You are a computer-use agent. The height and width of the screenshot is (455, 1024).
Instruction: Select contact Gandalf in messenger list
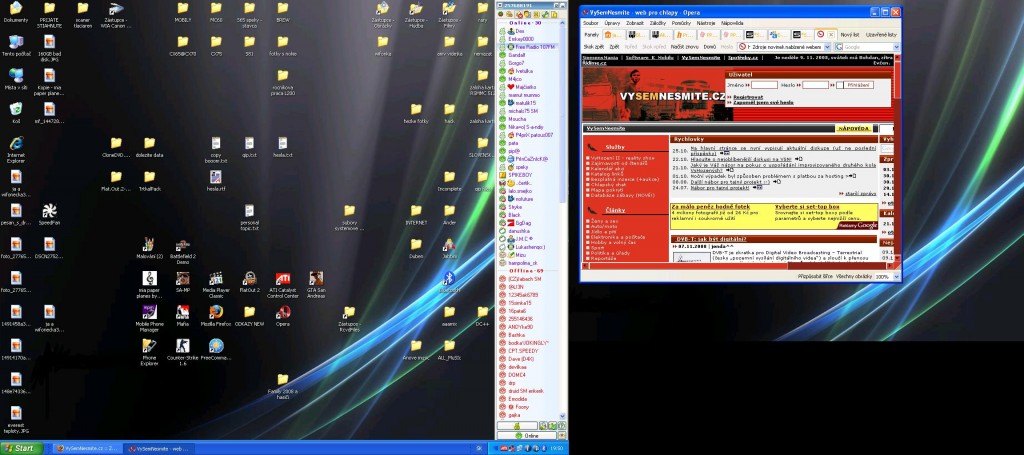516,55
